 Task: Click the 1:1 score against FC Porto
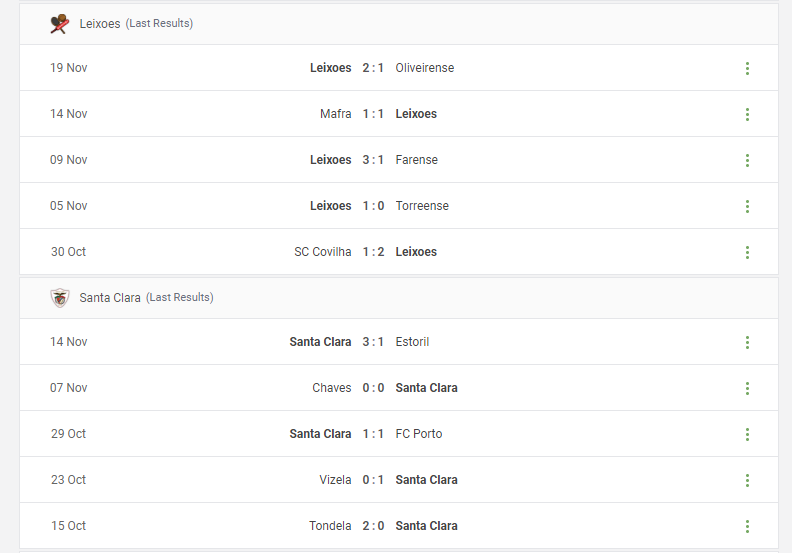373,434
